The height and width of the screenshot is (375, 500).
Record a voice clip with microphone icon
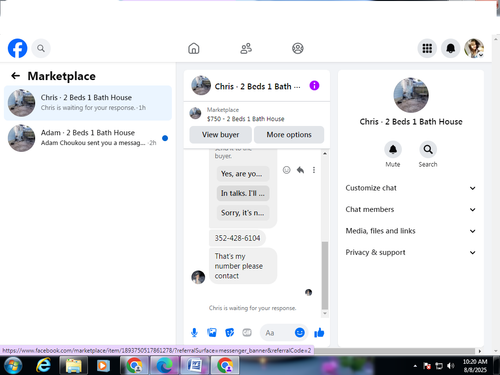click(194, 332)
